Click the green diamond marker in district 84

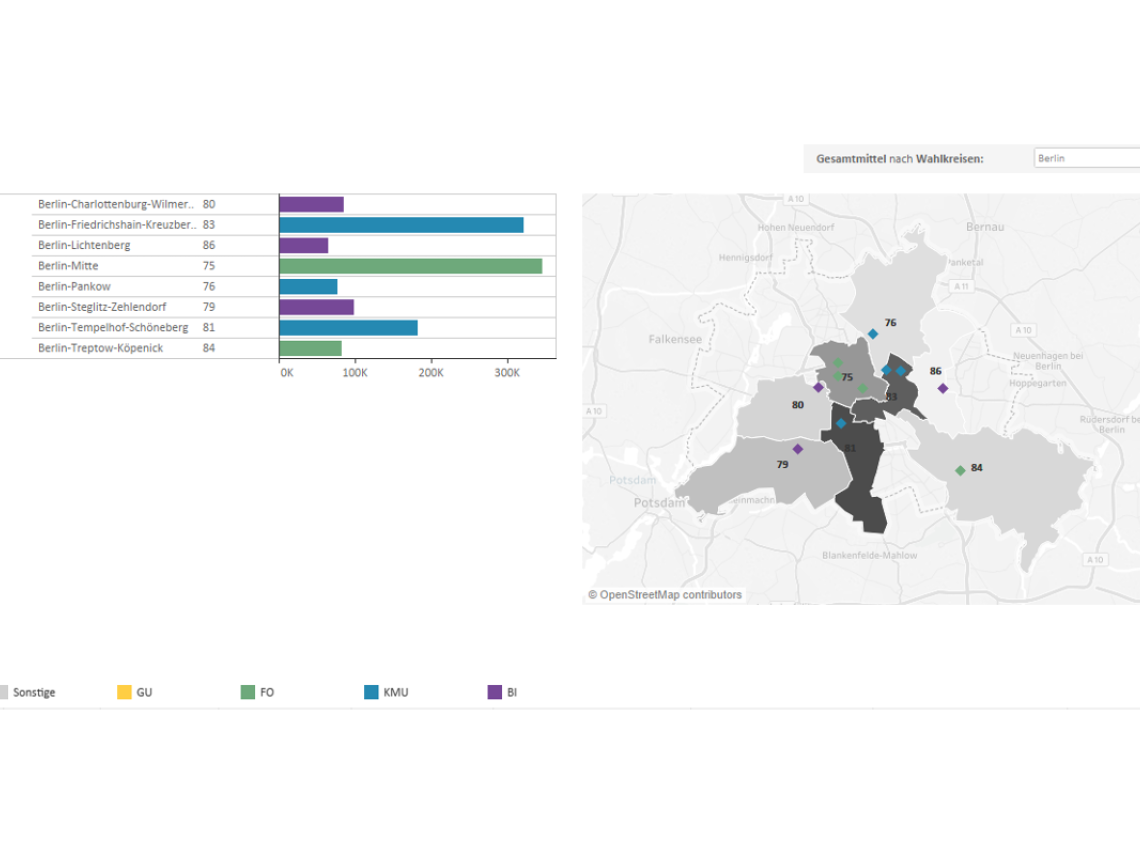tap(960, 470)
